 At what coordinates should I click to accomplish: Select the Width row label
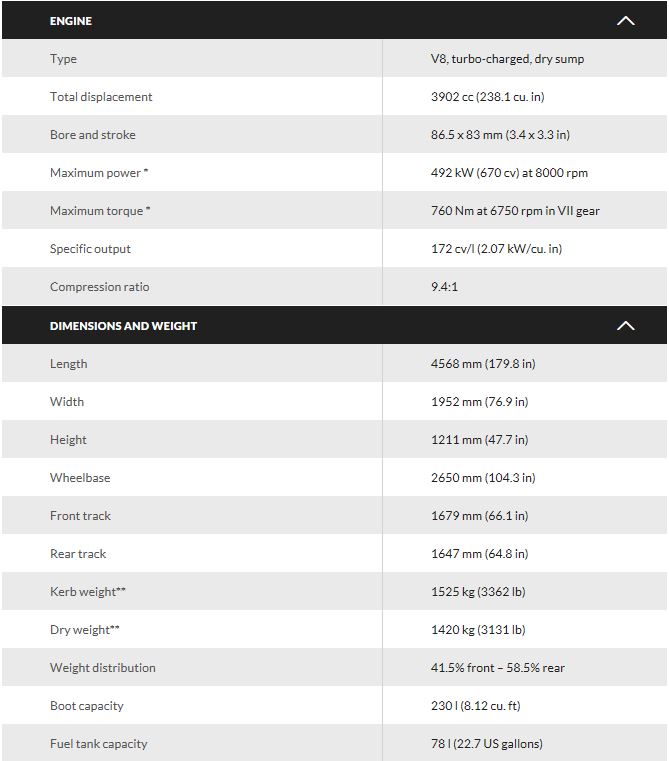67,402
